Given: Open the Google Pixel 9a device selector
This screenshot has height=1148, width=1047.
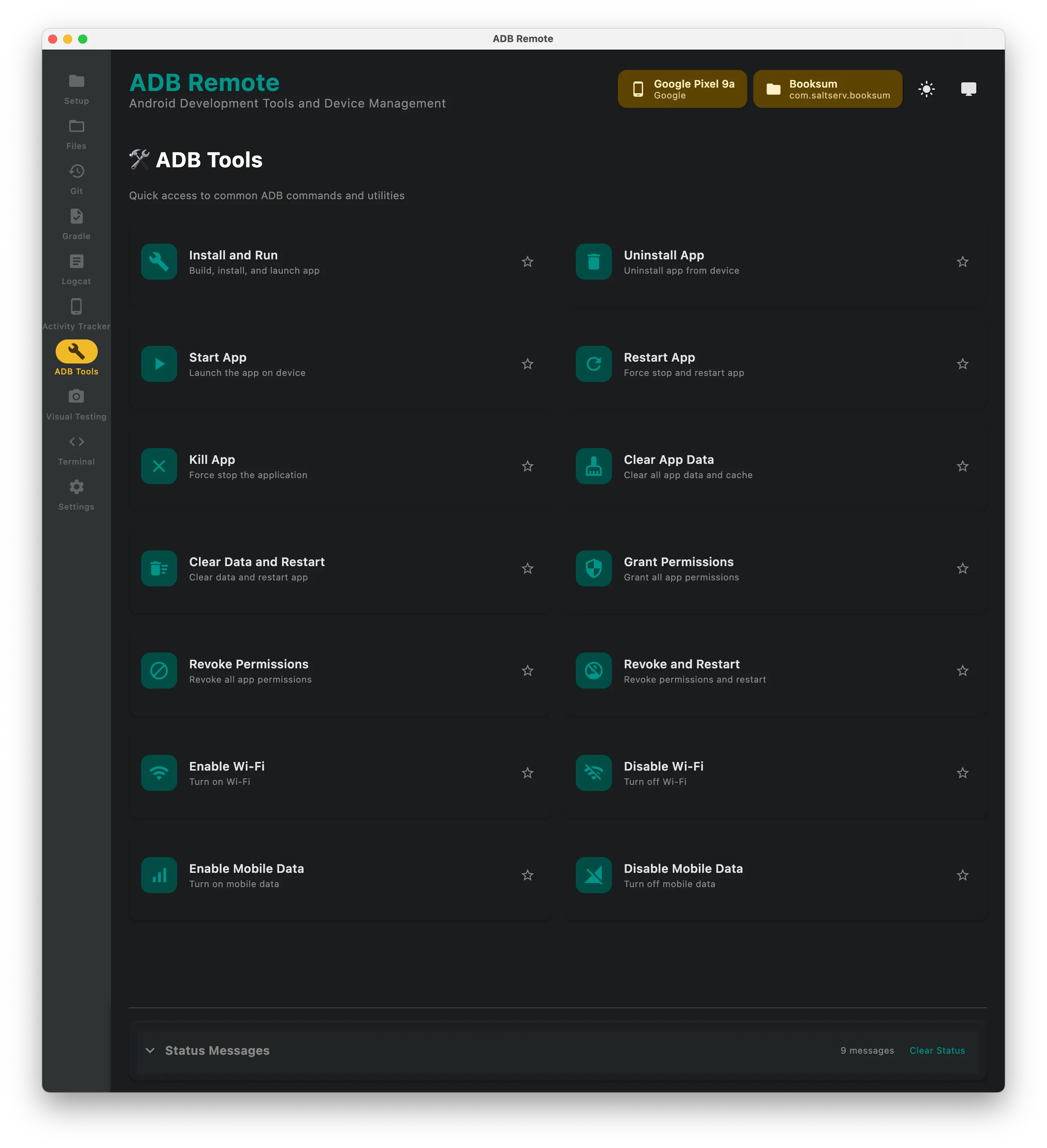Looking at the screenshot, I should pos(682,88).
